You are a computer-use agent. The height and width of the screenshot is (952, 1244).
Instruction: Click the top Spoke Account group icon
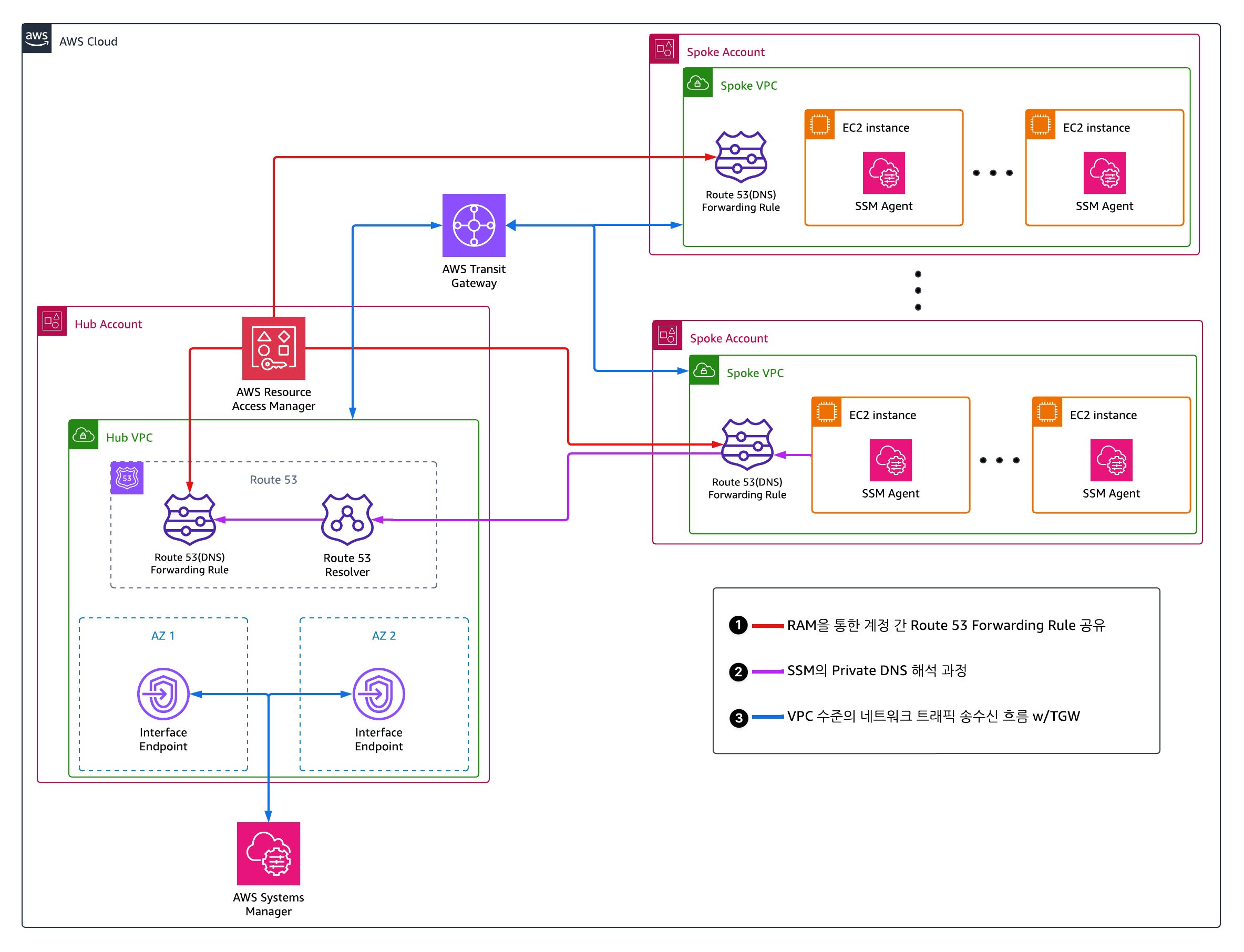[664, 49]
